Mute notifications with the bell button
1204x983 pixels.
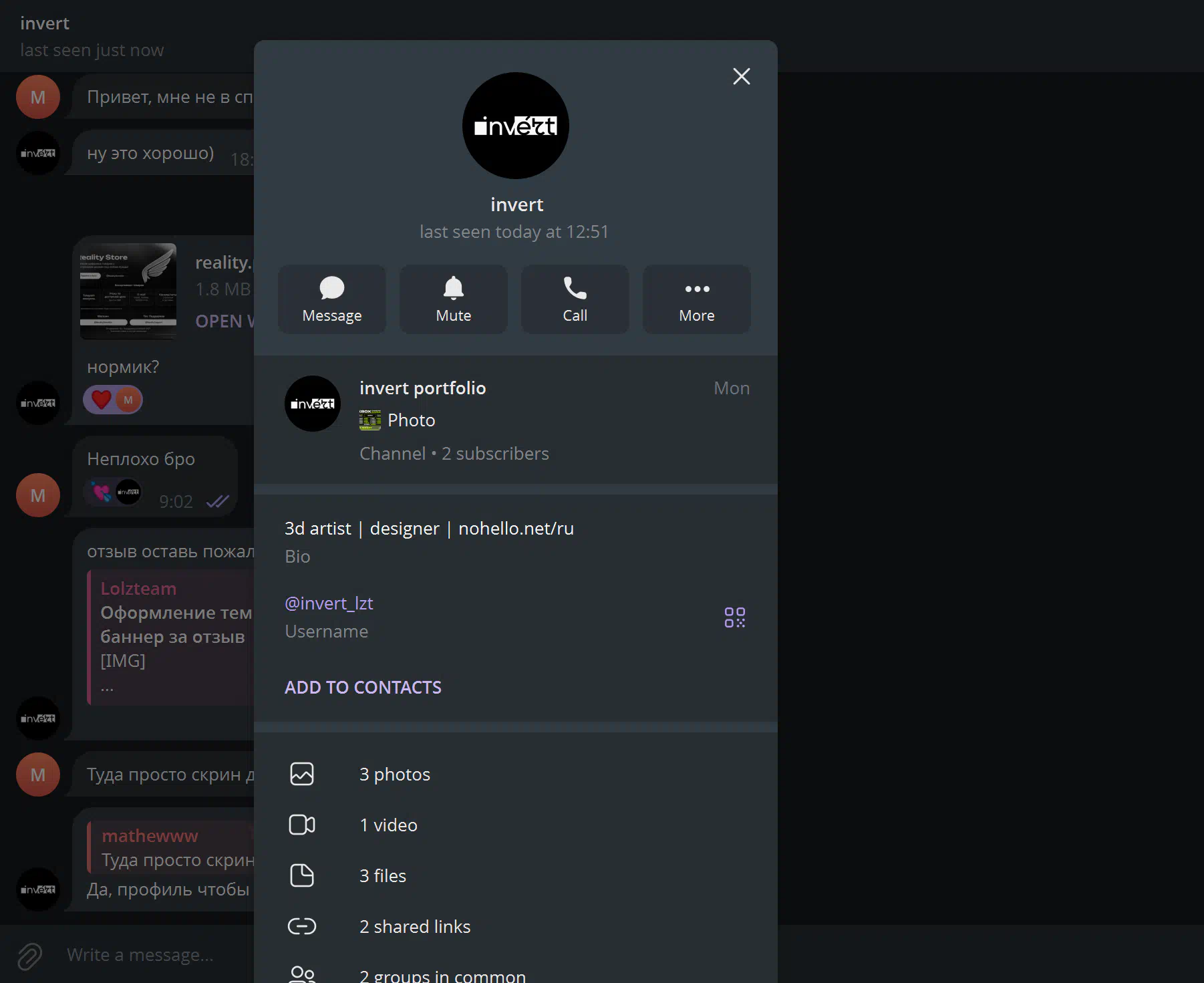click(454, 299)
